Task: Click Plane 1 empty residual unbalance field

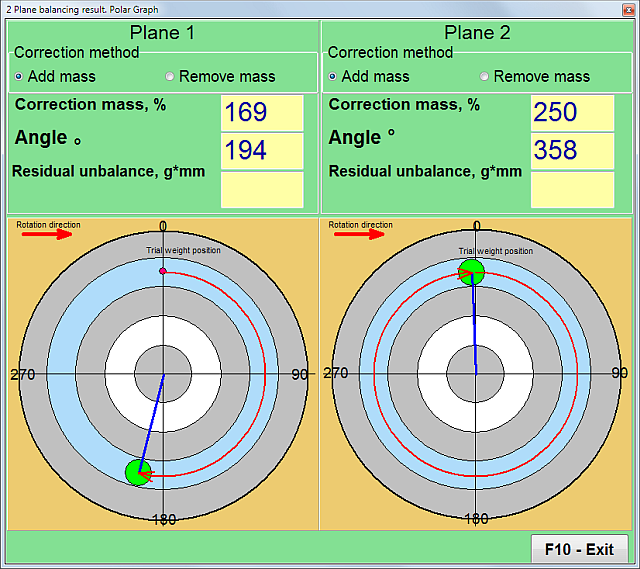Action: (x=261, y=189)
